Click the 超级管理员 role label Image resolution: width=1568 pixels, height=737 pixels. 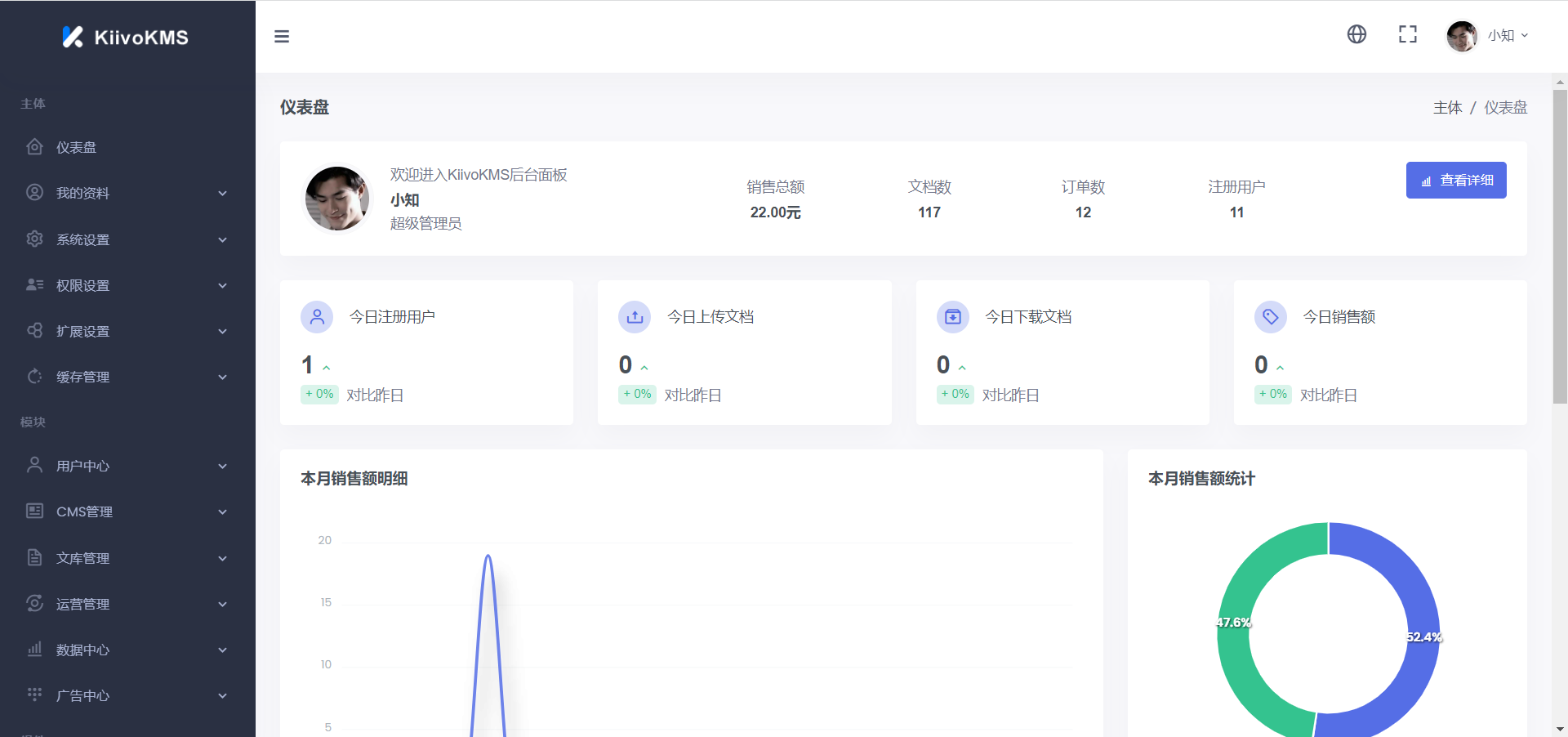pos(425,224)
